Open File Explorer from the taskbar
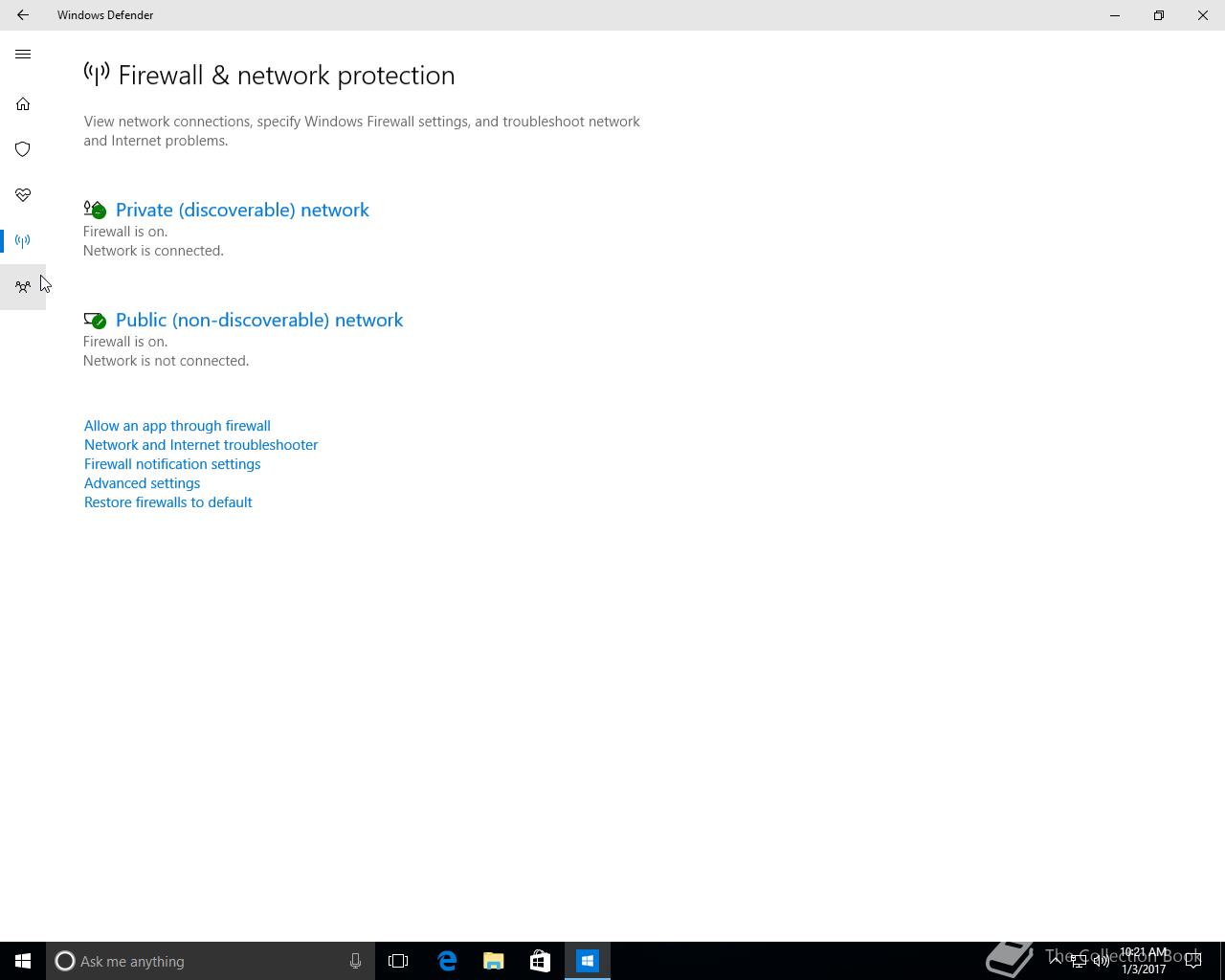 click(494, 961)
